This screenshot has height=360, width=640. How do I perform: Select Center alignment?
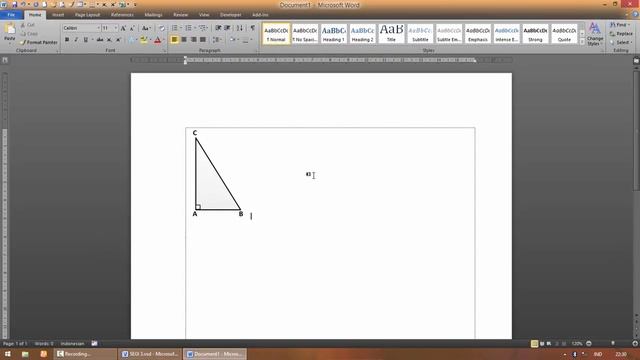click(x=184, y=40)
